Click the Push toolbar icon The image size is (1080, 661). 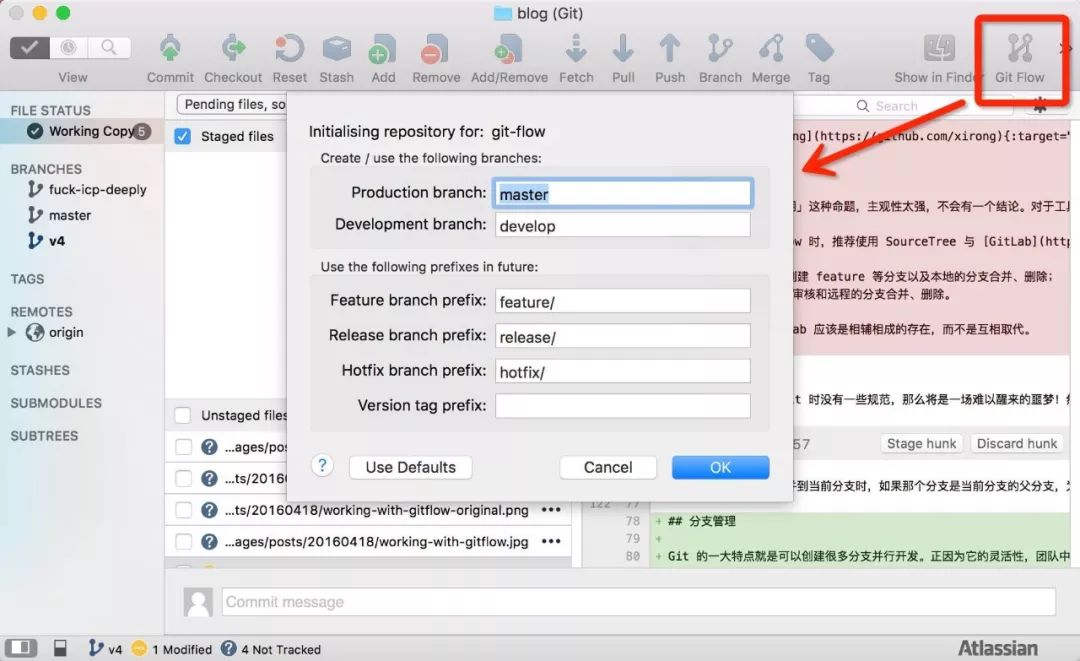pos(669,50)
